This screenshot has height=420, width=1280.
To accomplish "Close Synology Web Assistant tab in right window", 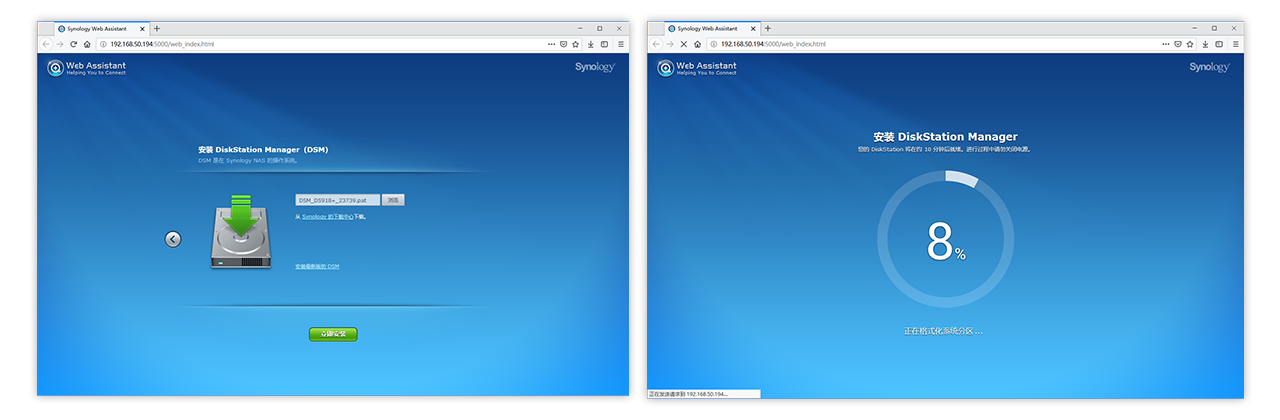I will (752, 28).
